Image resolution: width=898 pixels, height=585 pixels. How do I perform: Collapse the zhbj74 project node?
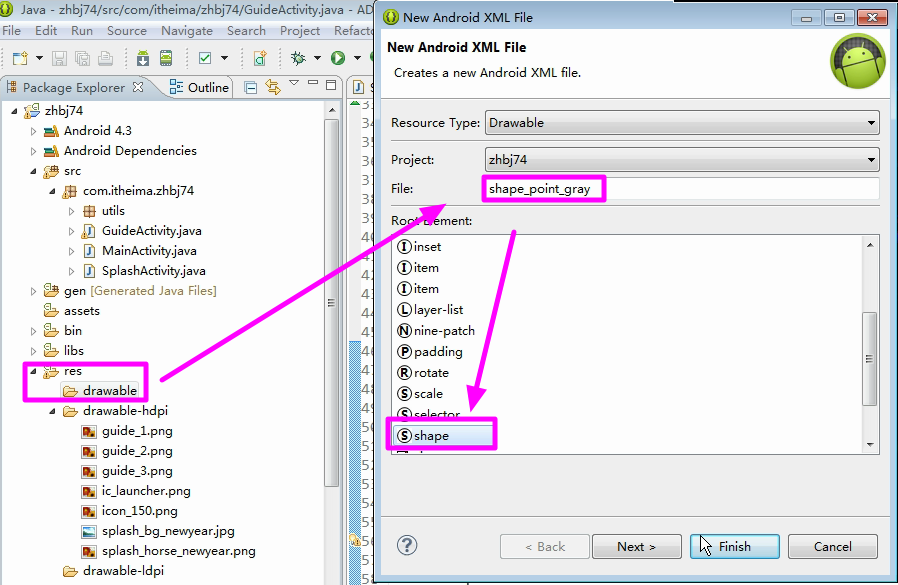point(14,111)
